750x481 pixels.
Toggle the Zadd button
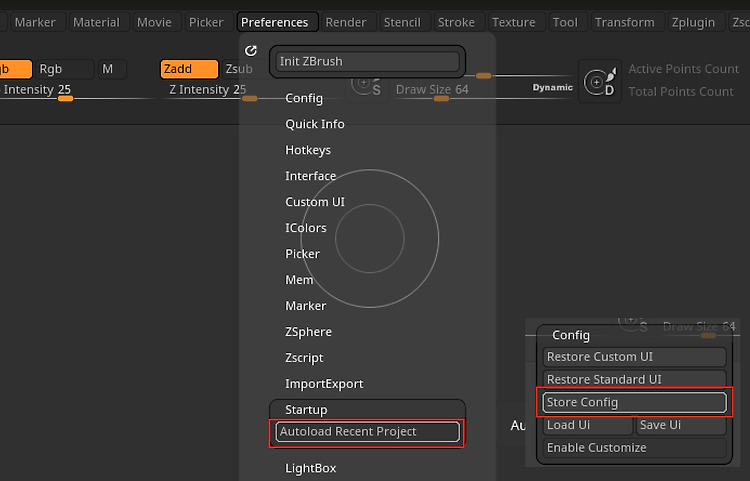[x=189, y=69]
